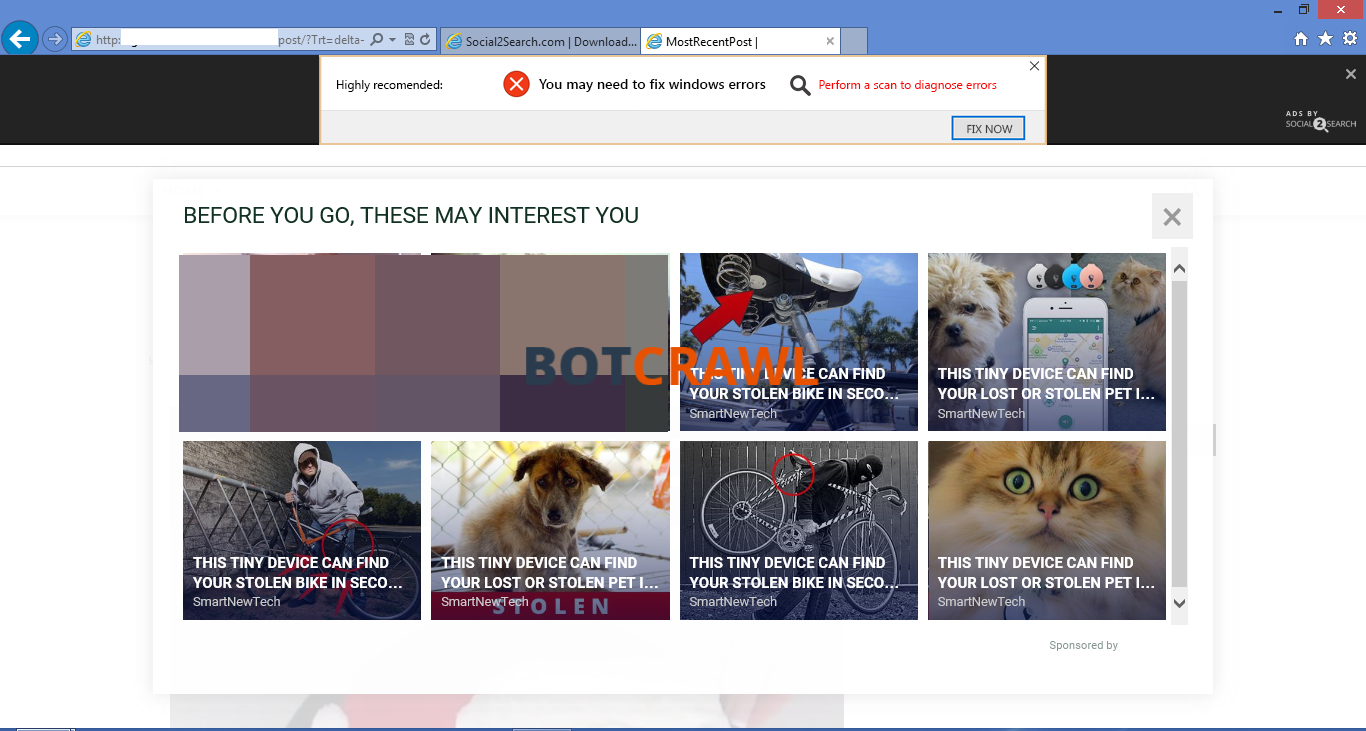Open the Tools gear menu
Image resolution: width=1366 pixels, height=731 pixels.
coord(1349,39)
